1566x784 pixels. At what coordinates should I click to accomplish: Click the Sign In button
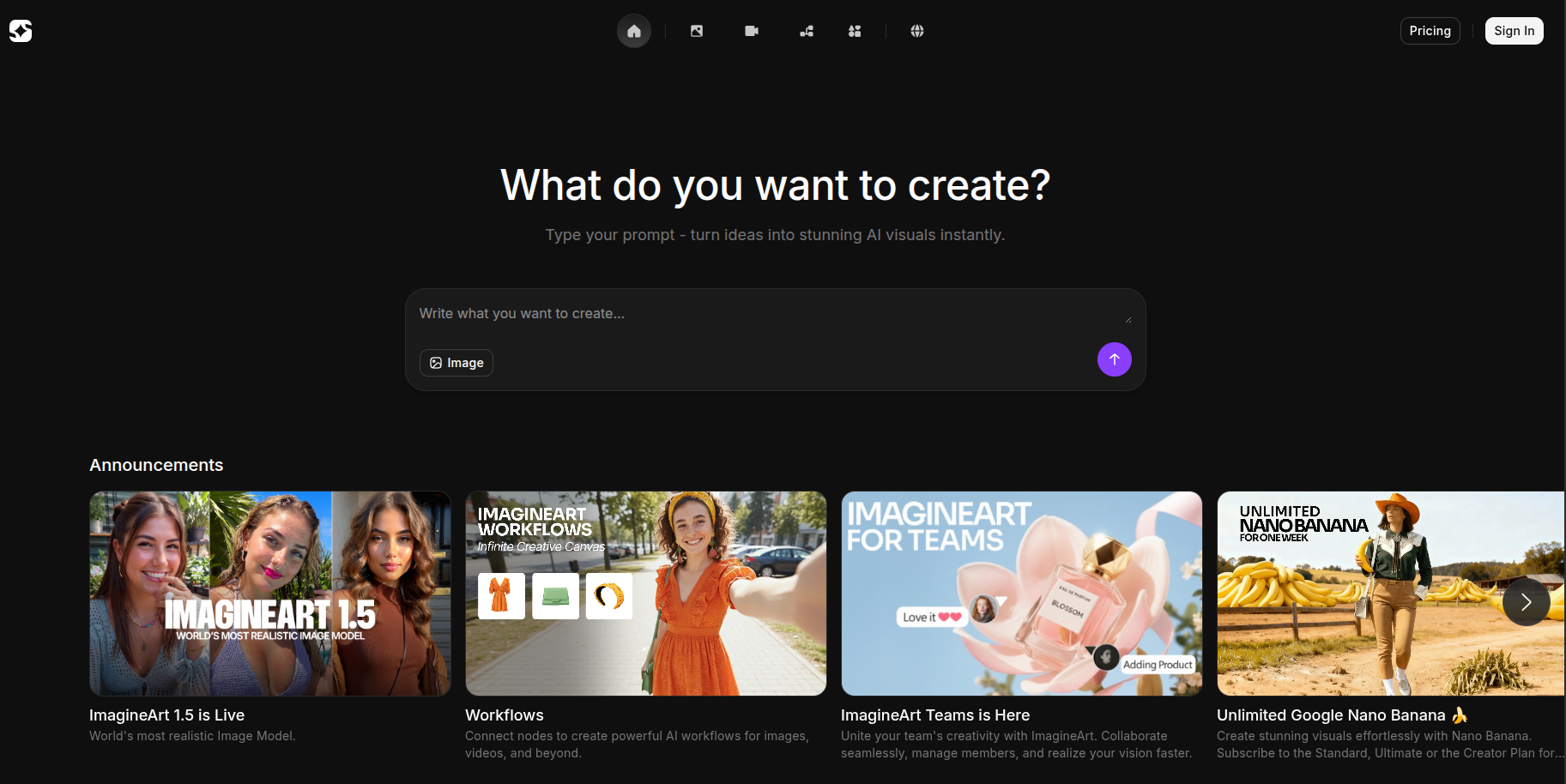pos(1514,31)
